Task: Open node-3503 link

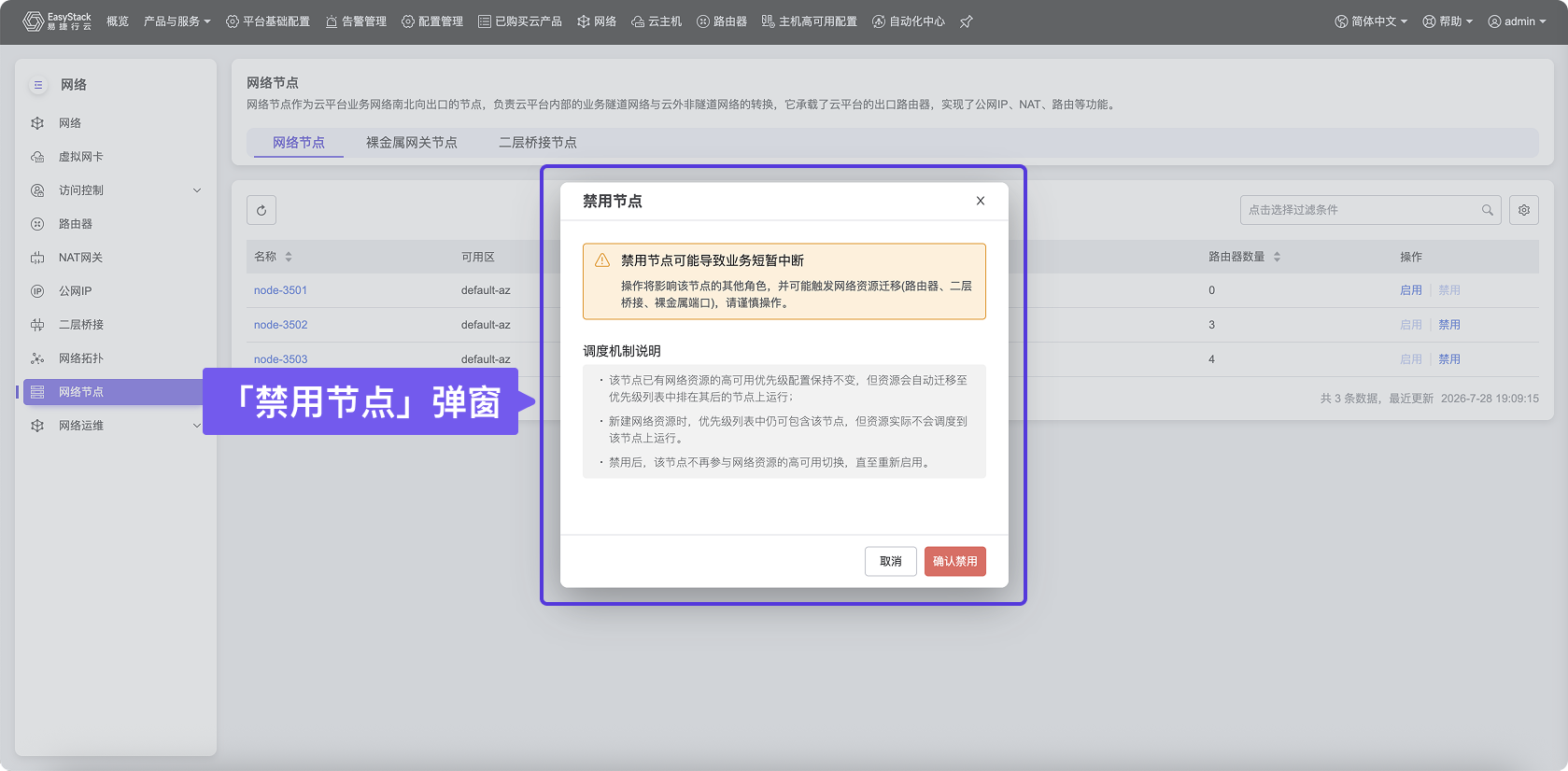Action: point(280,359)
